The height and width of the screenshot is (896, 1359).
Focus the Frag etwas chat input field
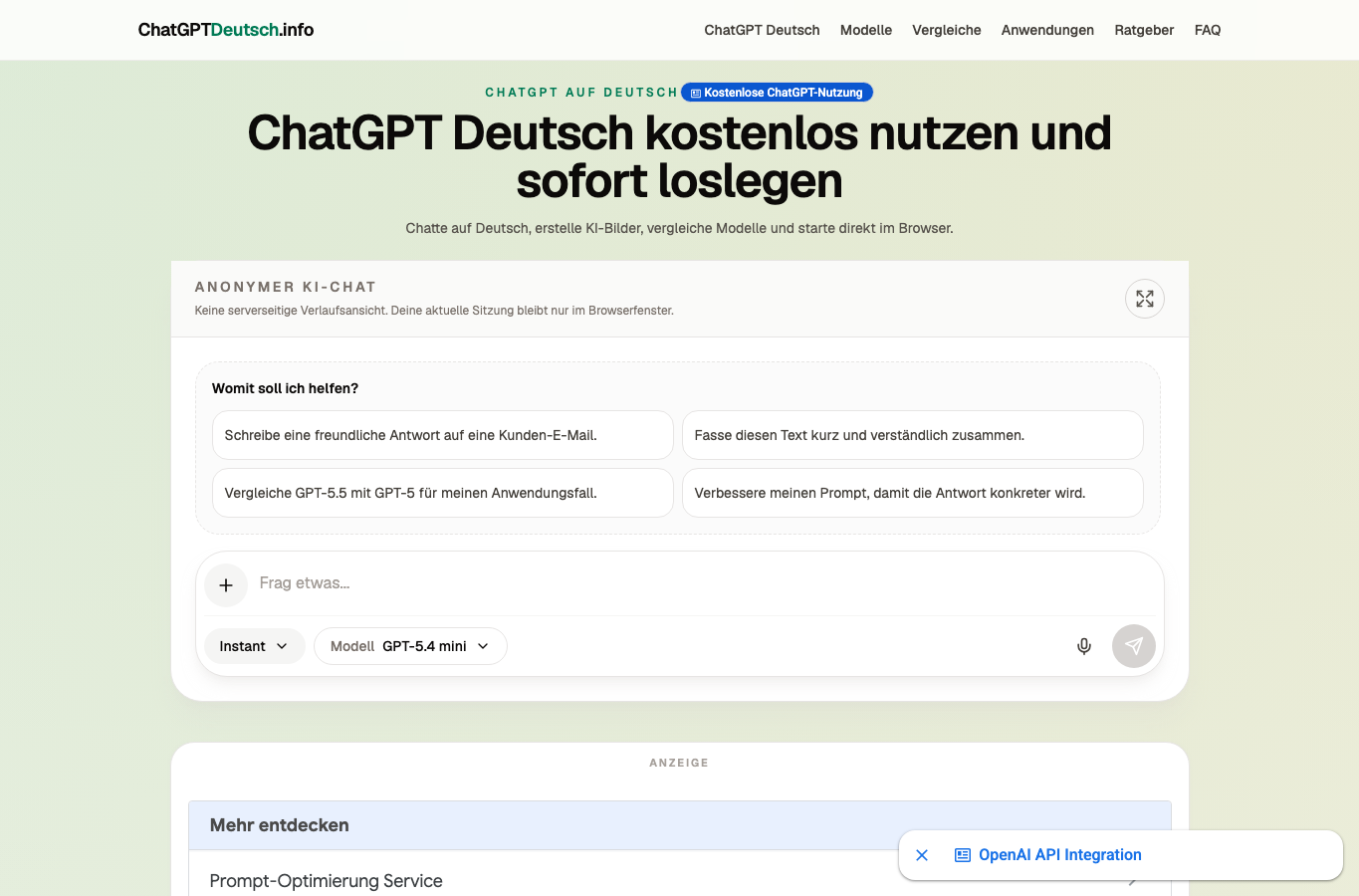coord(702,583)
